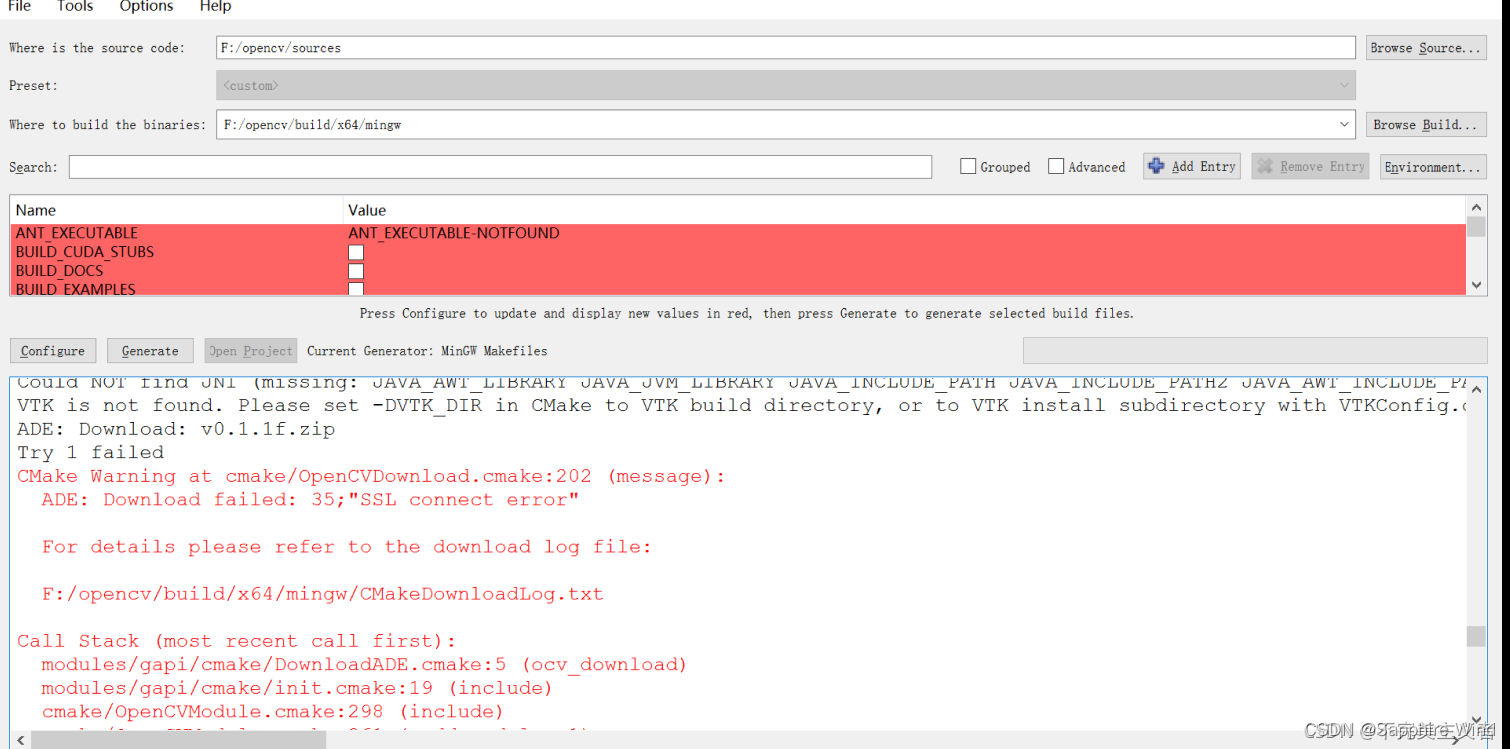Viewport: 1510px width, 749px height.
Task: Click the output log vertical scrollbar thumb
Action: point(1476,636)
